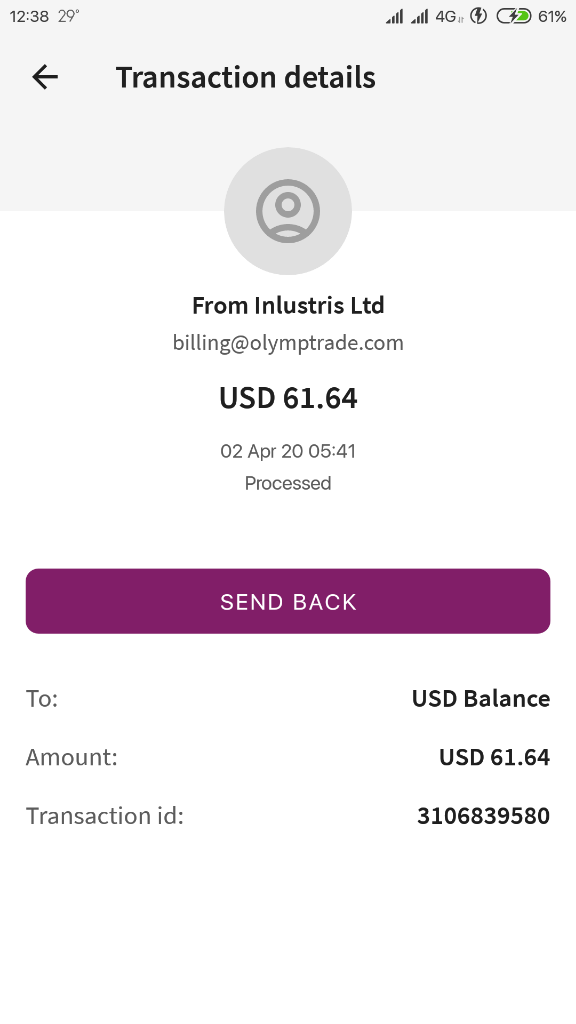Tap the 12:38 clock in status bar
Image resolution: width=576 pixels, height=1024 pixels.
29,17
